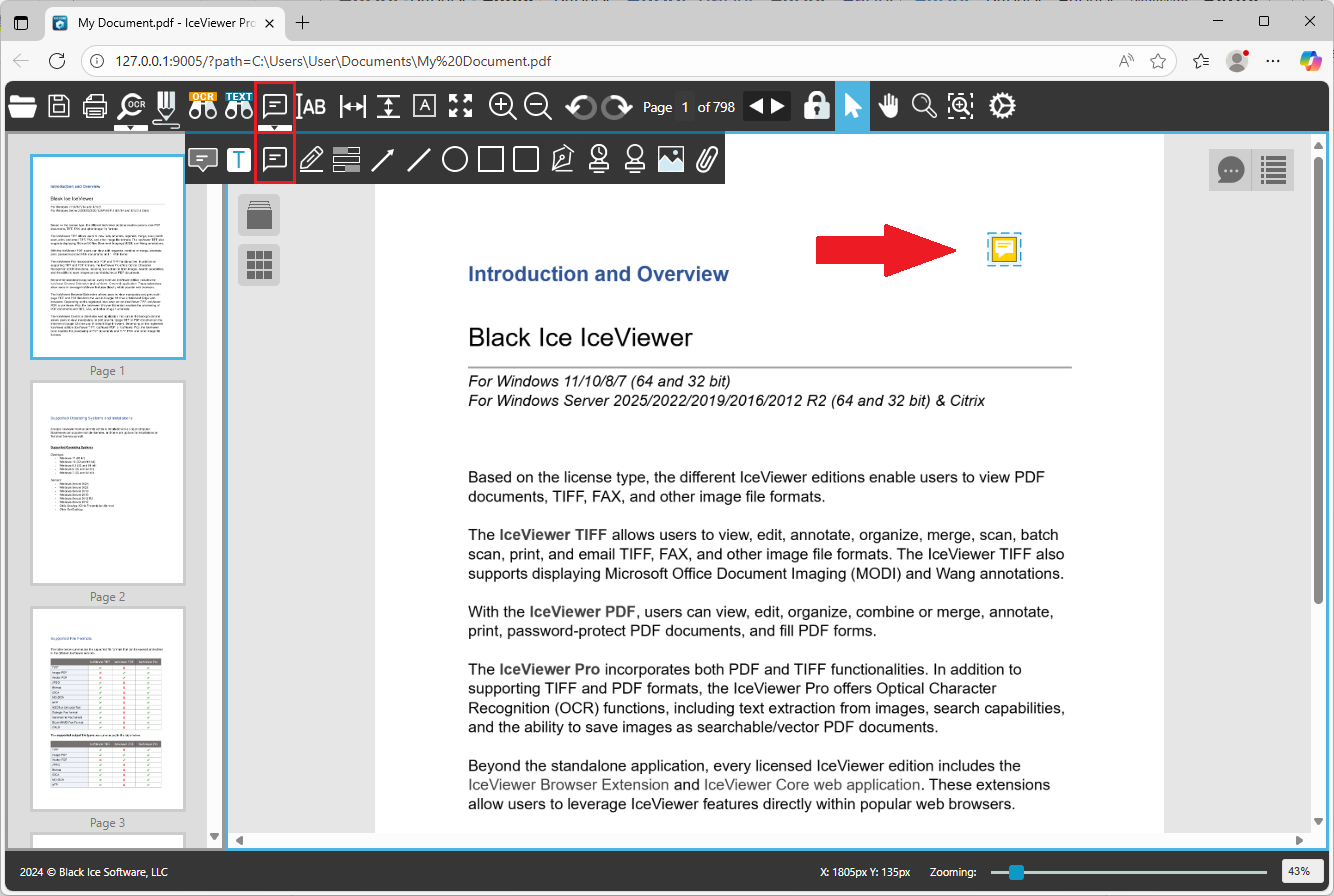The image size is (1334, 896).
Task: Choose the redaction bars annotation tool
Action: point(347,159)
